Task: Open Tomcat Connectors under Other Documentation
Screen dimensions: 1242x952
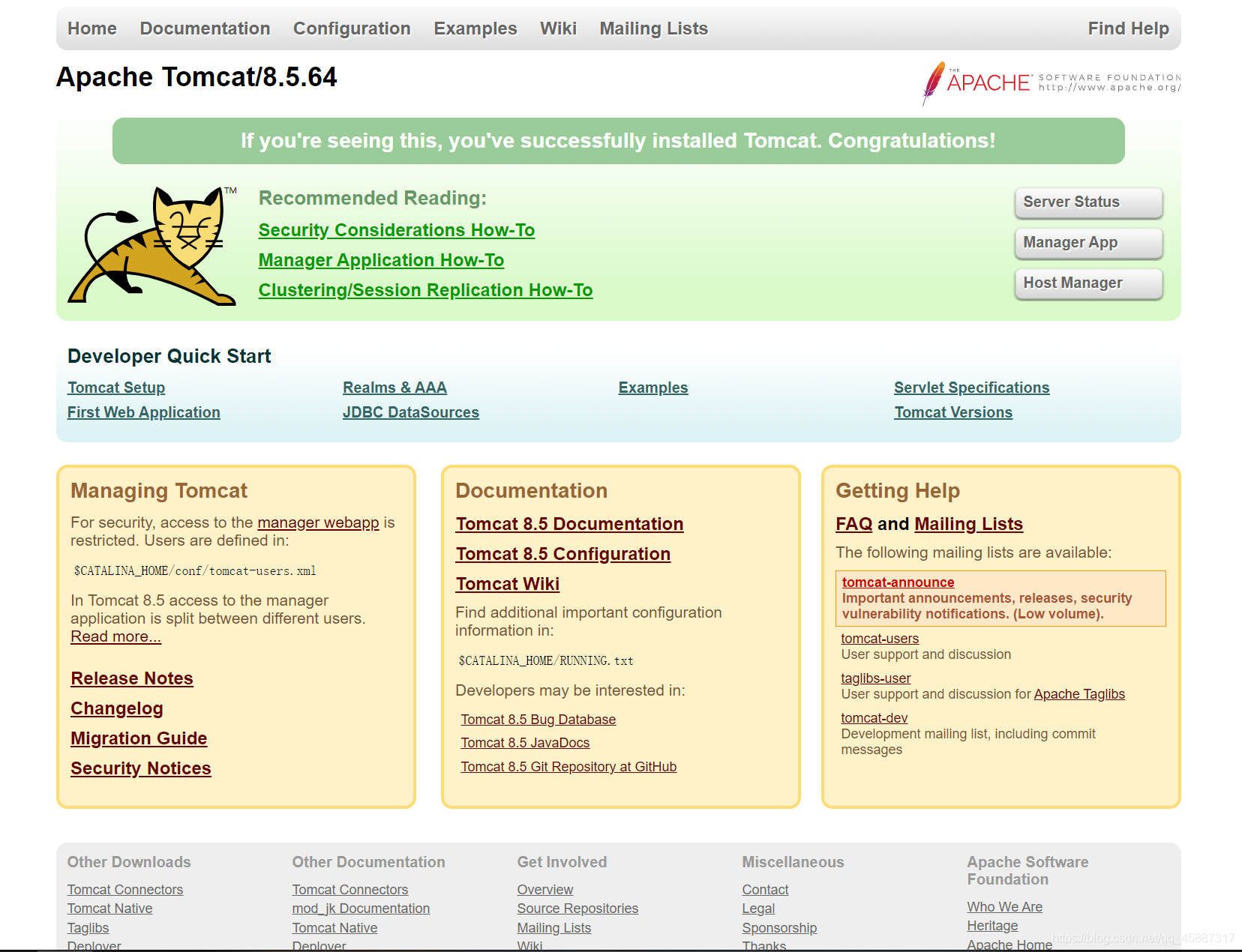Action: pyautogui.click(x=350, y=890)
